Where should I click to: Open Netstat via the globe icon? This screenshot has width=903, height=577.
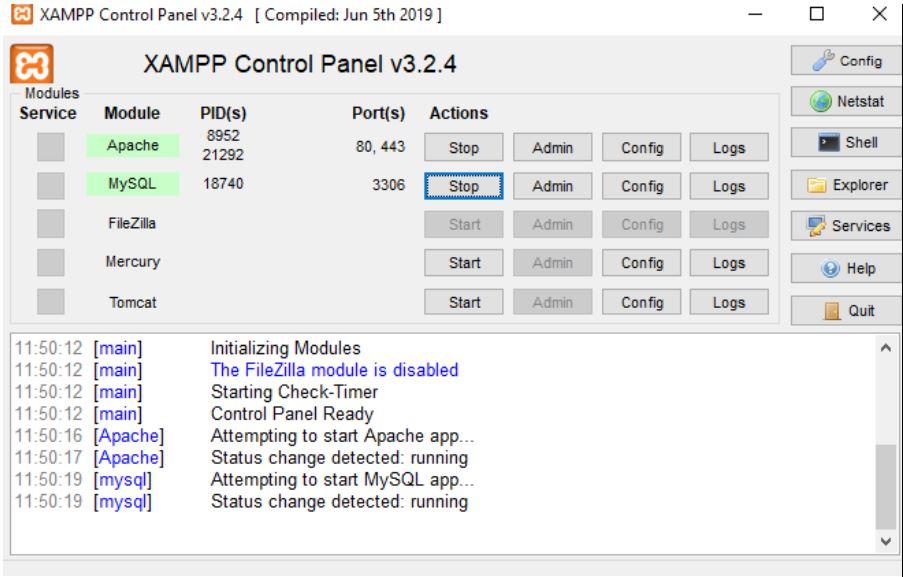click(847, 101)
